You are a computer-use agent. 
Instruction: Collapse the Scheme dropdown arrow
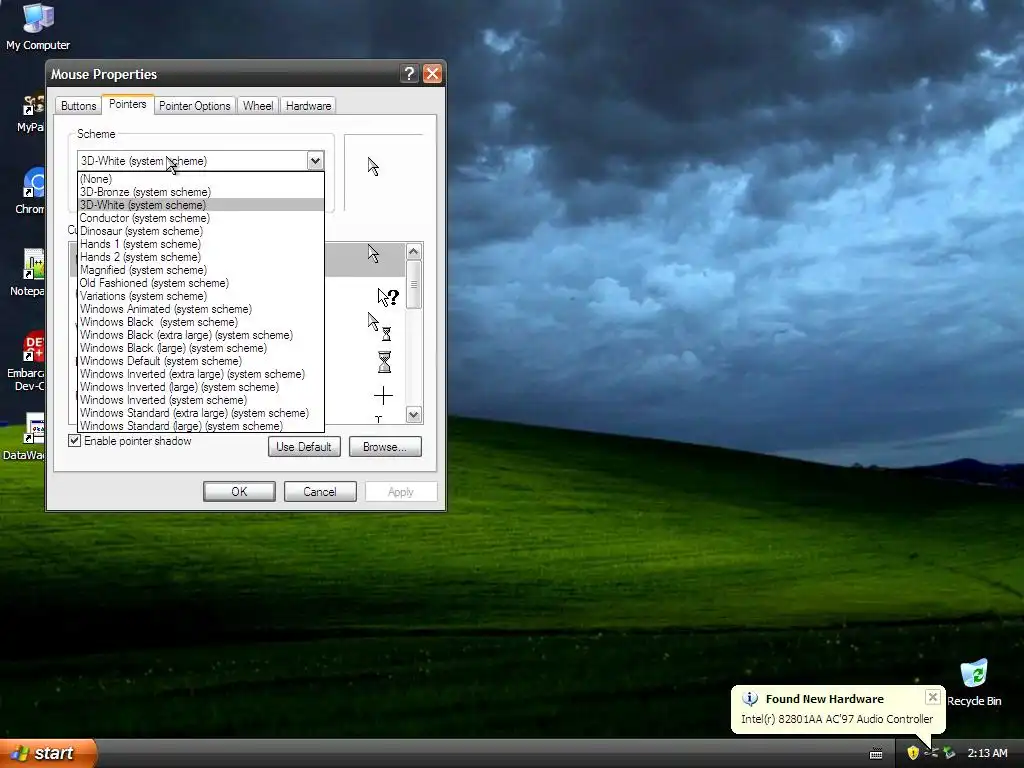tap(315, 161)
